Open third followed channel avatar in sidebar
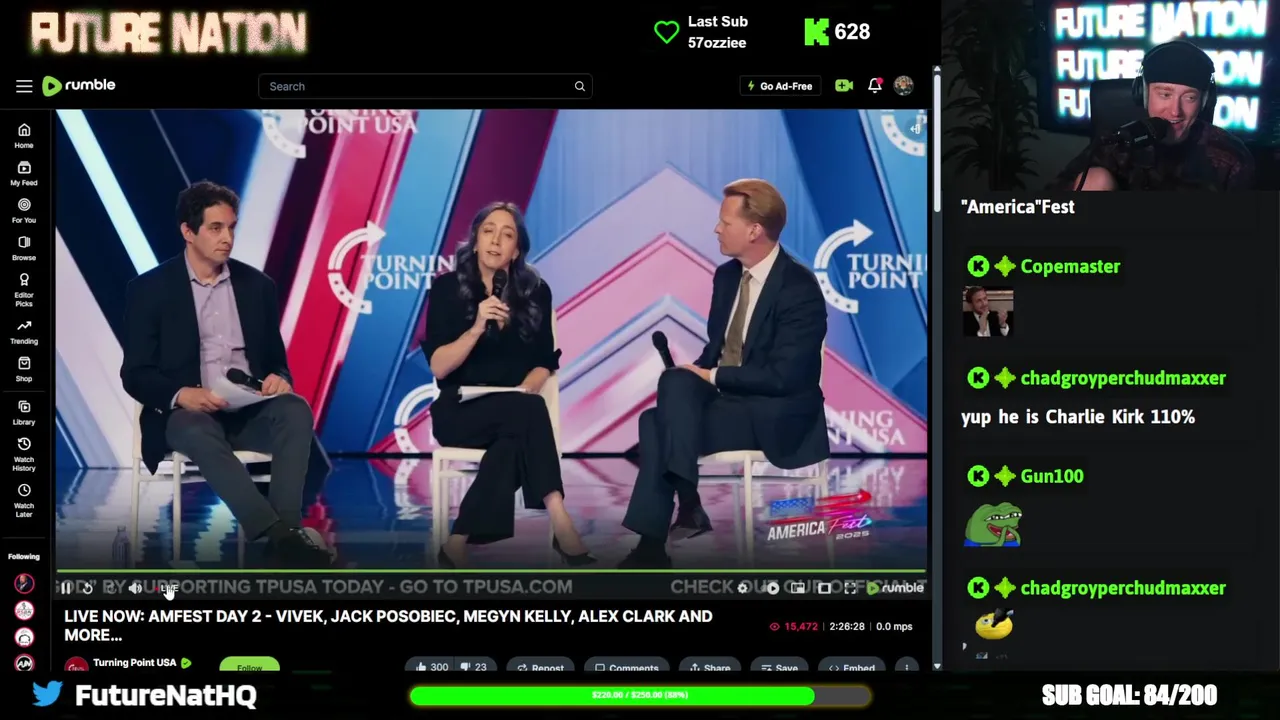This screenshot has height=720, width=1280. click(24, 637)
